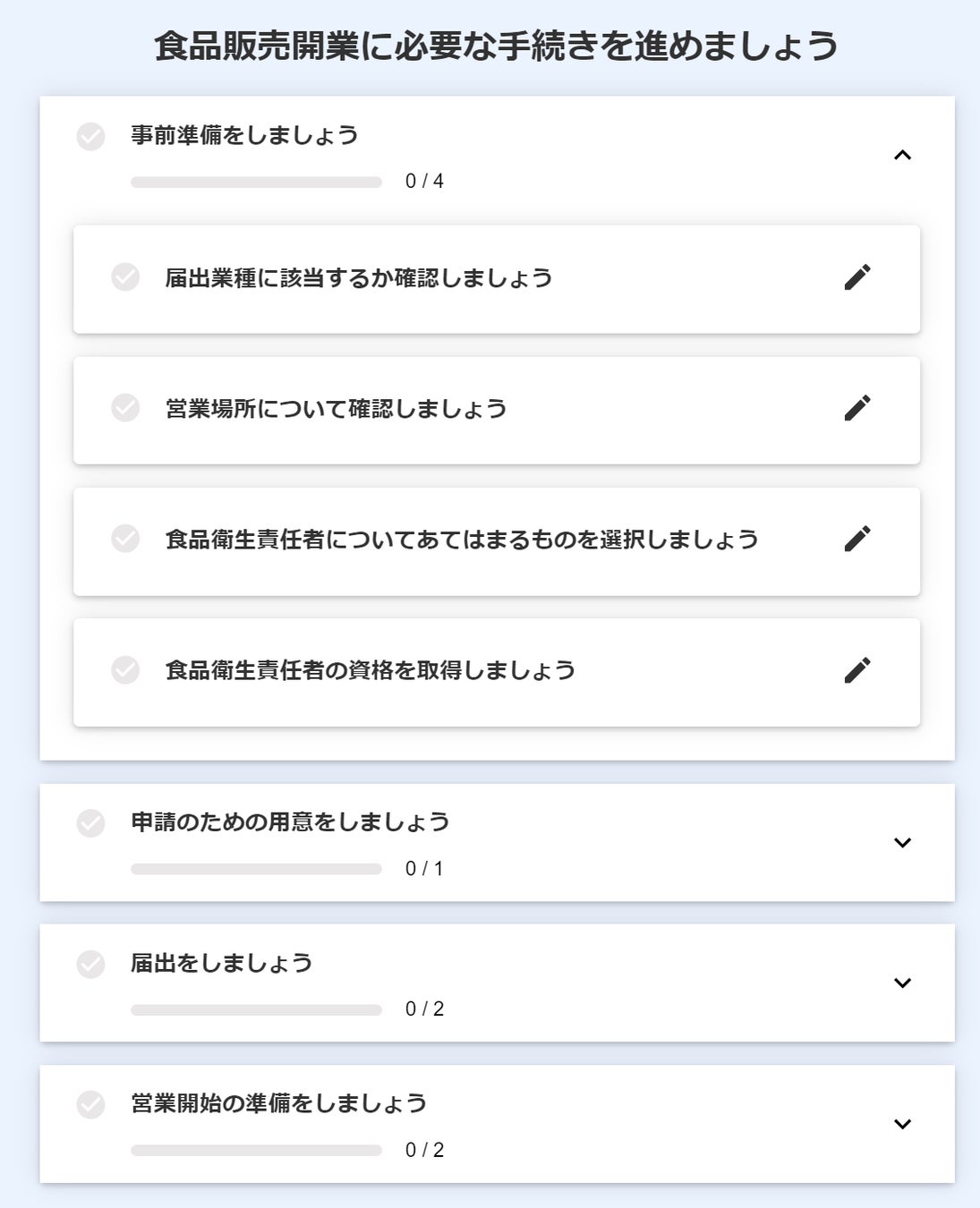Open the 営業場所について確認しましょう task title
Viewport: 980px width, 1208px height.
[336, 409]
